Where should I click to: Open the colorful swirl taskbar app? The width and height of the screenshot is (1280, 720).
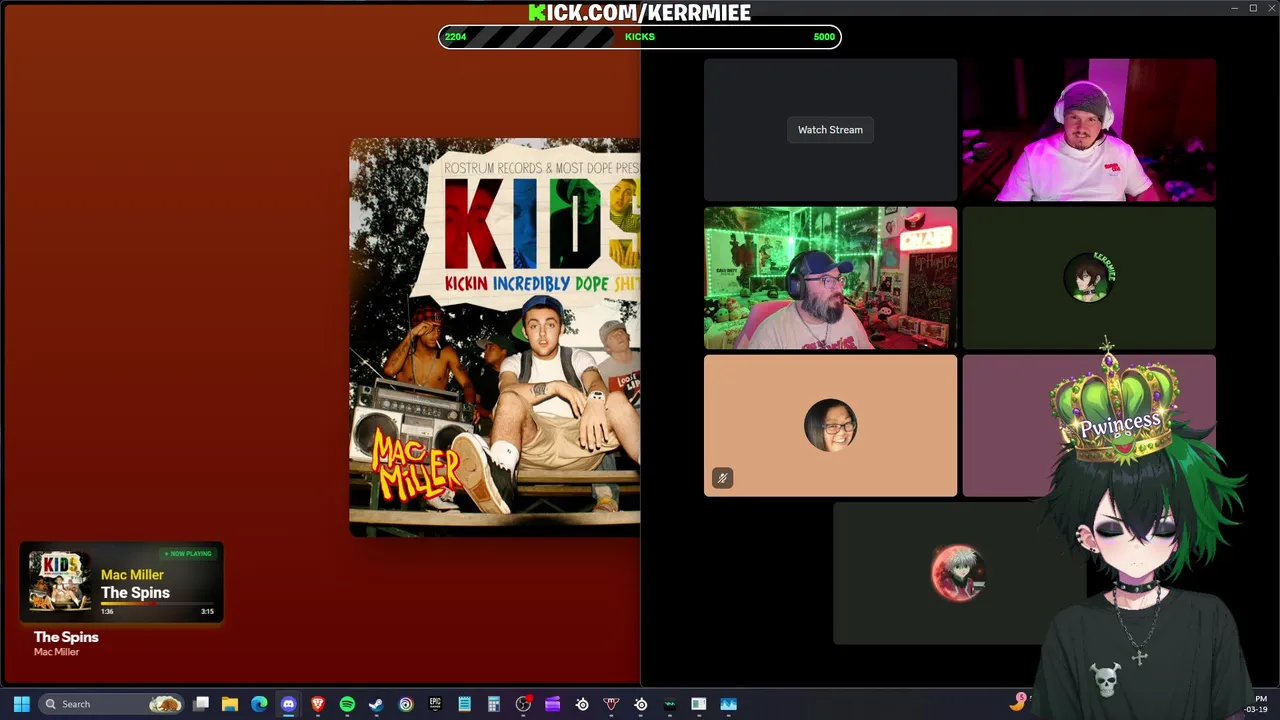[406, 704]
